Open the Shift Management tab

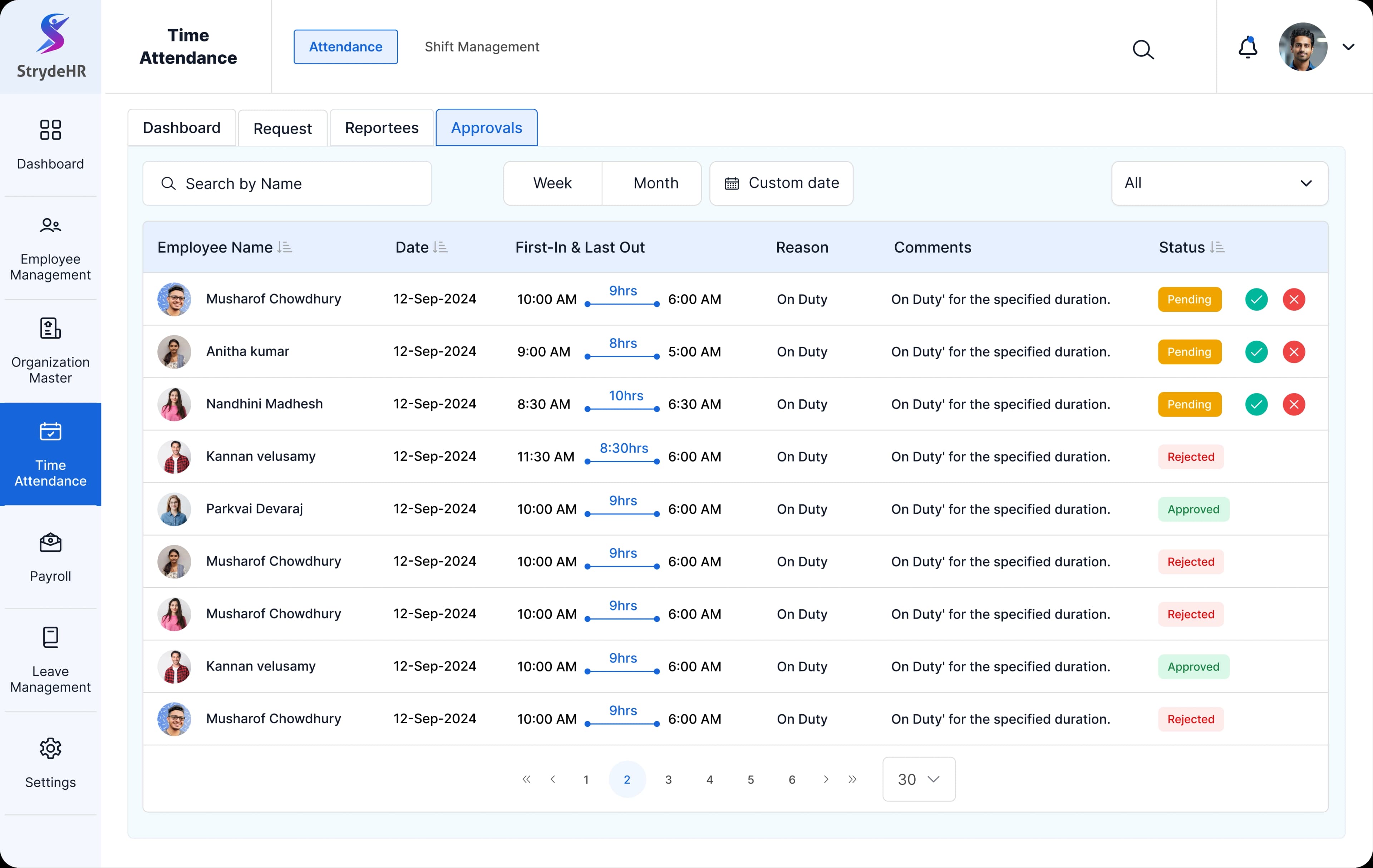[x=481, y=47]
